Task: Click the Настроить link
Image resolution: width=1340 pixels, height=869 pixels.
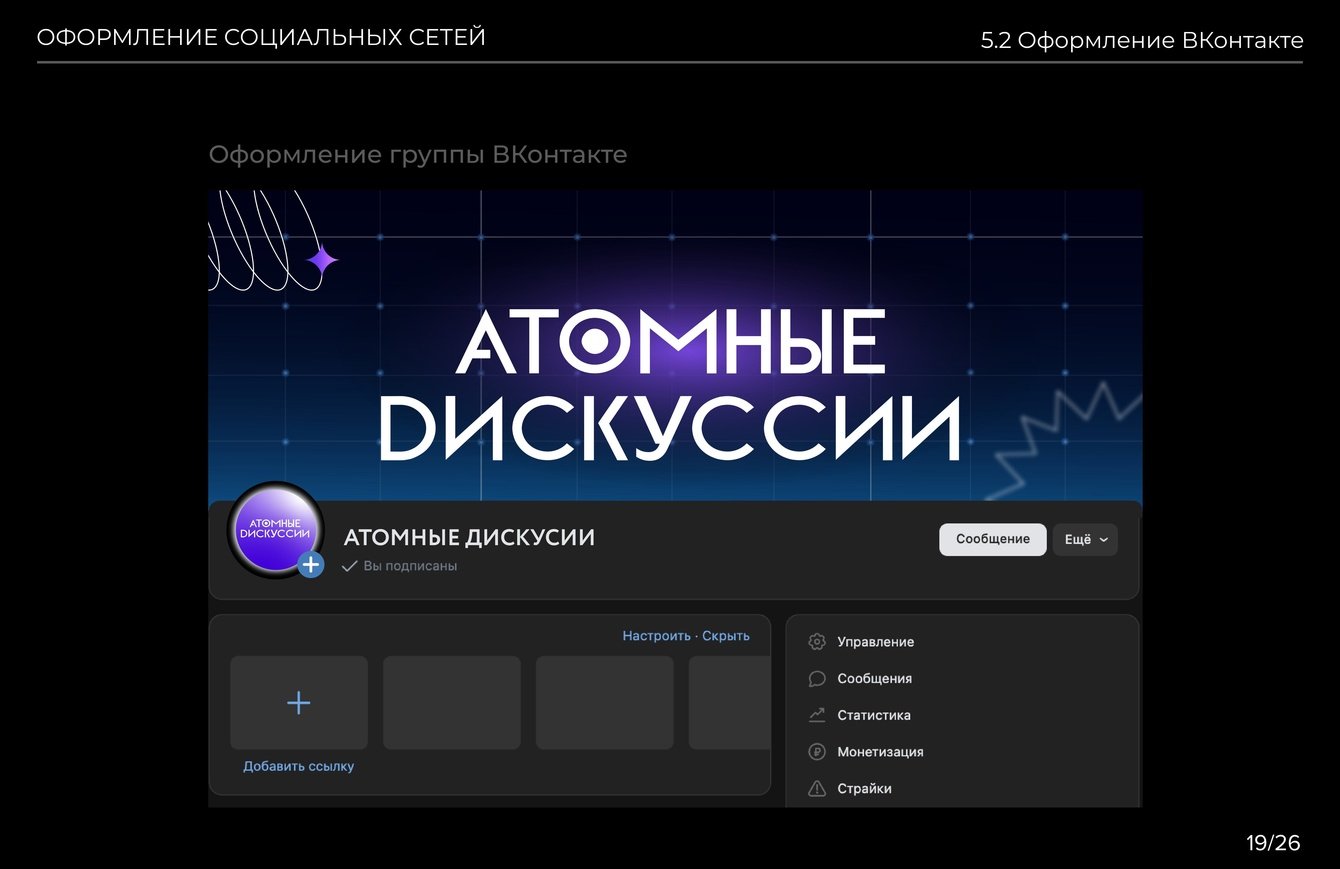Action: click(657, 636)
